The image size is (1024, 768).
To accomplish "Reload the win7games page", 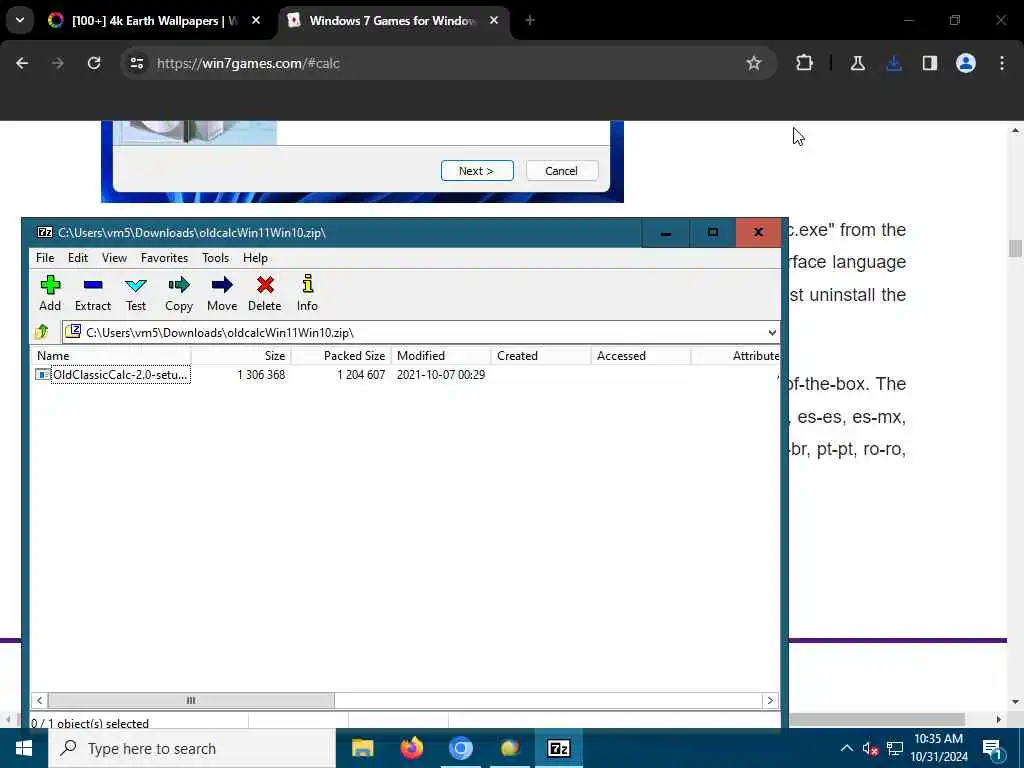I will 94,63.
